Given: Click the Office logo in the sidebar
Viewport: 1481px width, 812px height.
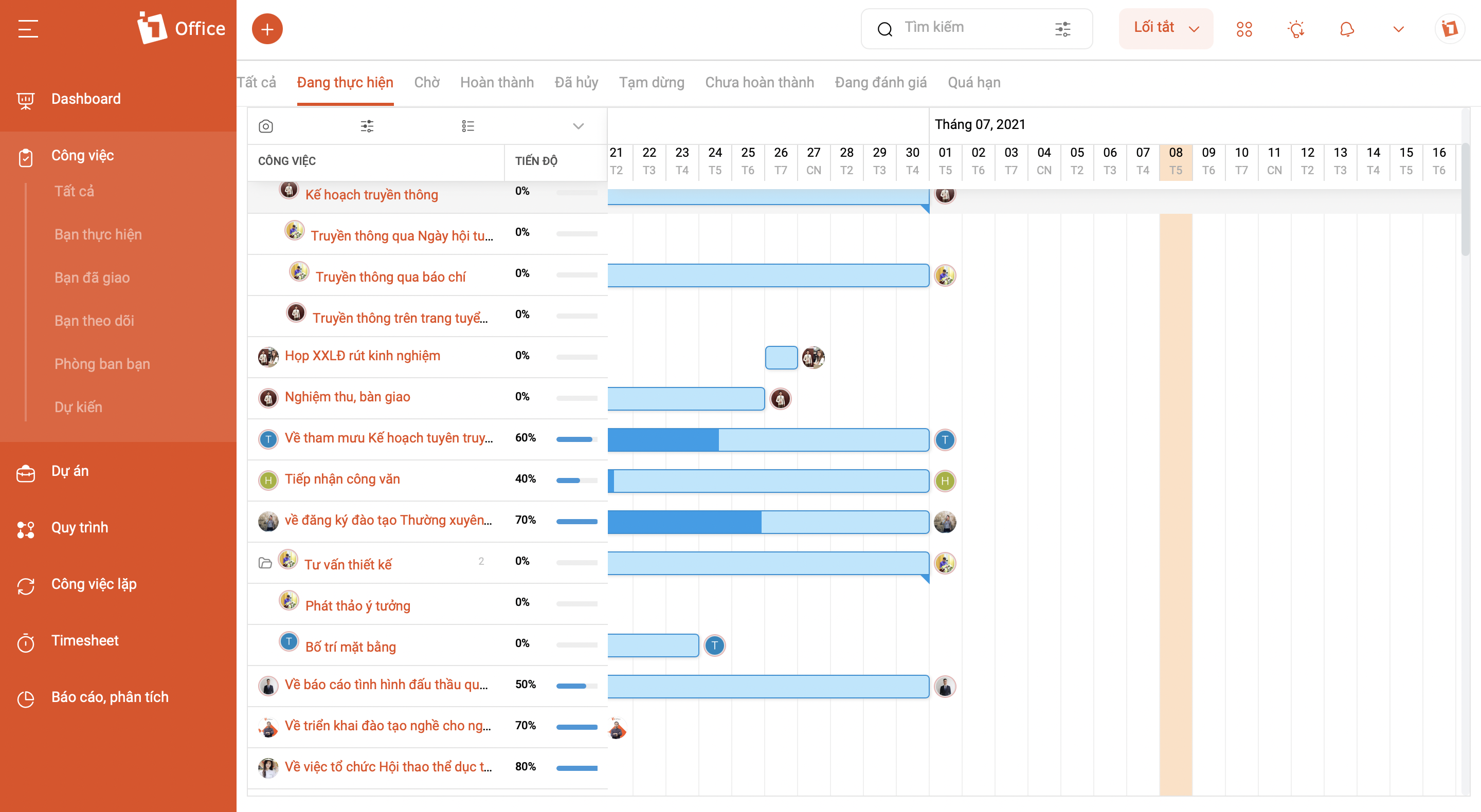Looking at the screenshot, I should coord(180,28).
